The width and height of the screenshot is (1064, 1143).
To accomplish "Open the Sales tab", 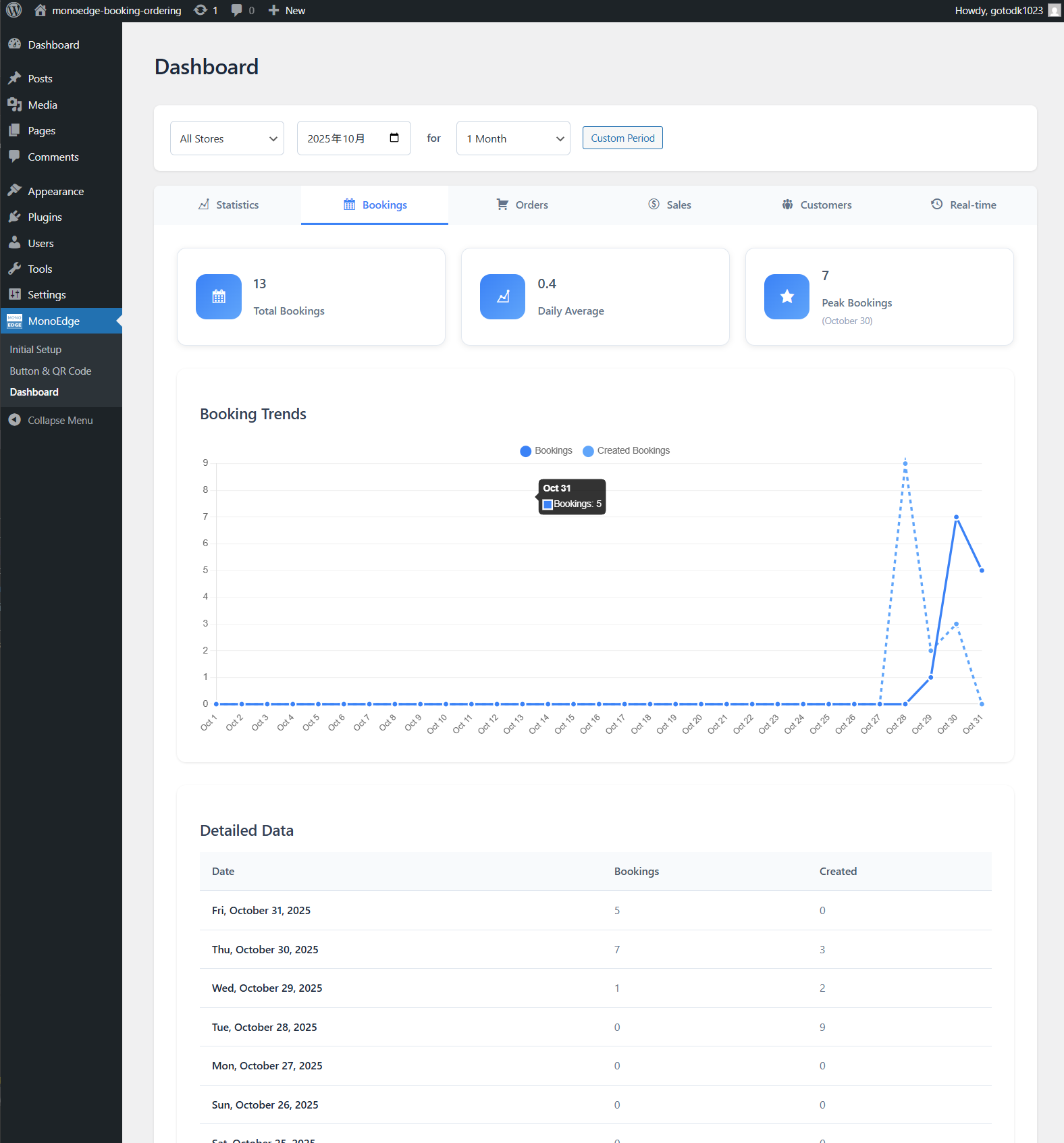I will [x=669, y=205].
